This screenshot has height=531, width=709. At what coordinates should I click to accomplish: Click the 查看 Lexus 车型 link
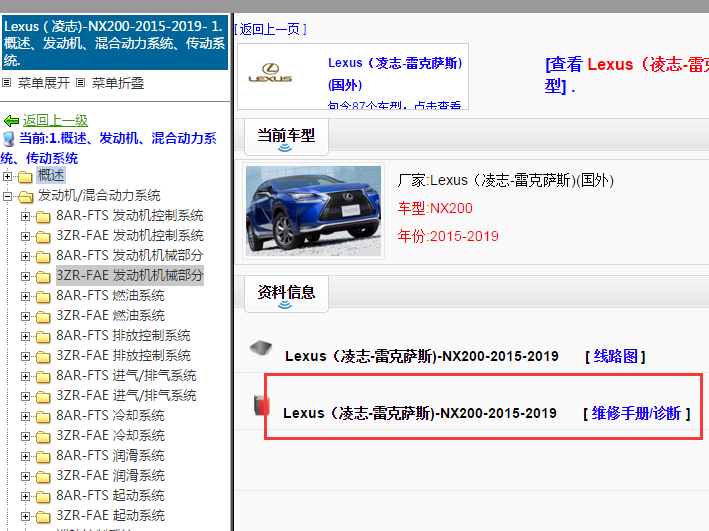[627, 75]
